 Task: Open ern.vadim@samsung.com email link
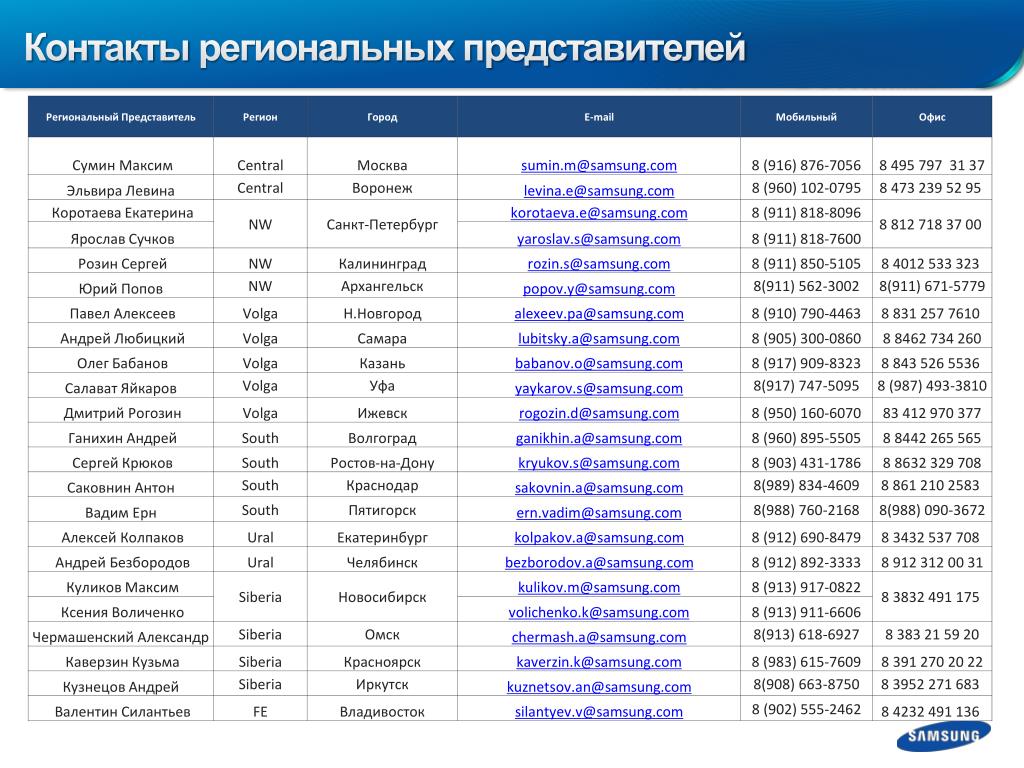pos(599,513)
